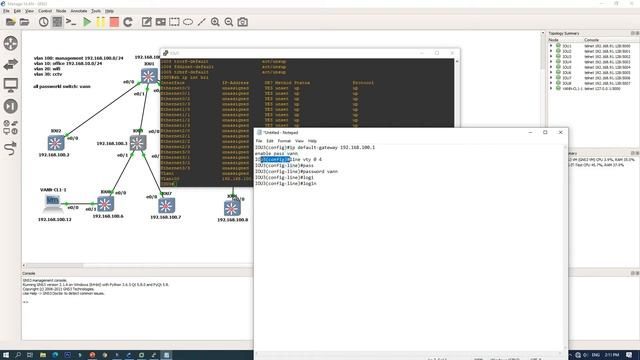Screen dimensions: 640x360
Task: Click the Console column header
Action: click(x=611, y=40)
